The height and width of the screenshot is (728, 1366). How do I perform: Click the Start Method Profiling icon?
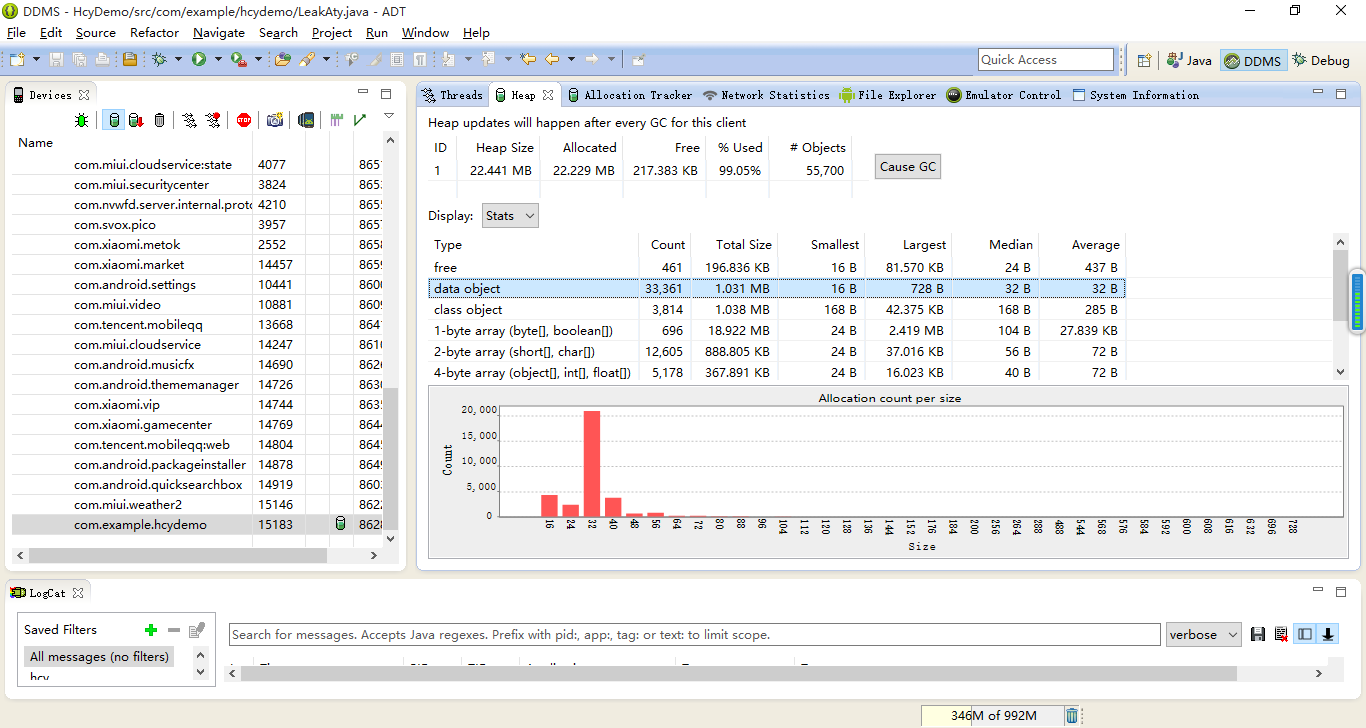(x=213, y=121)
